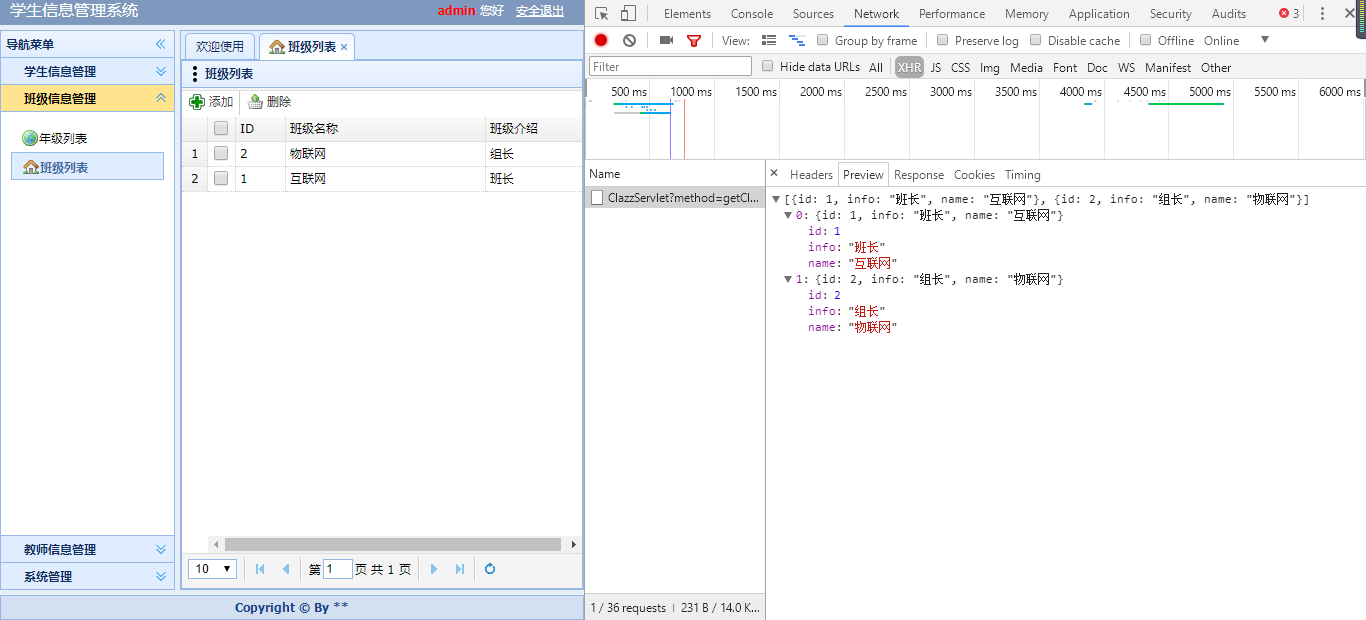Click the 安全退出 logout link
The height and width of the screenshot is (620, 1366).
[x=540, y=11]
